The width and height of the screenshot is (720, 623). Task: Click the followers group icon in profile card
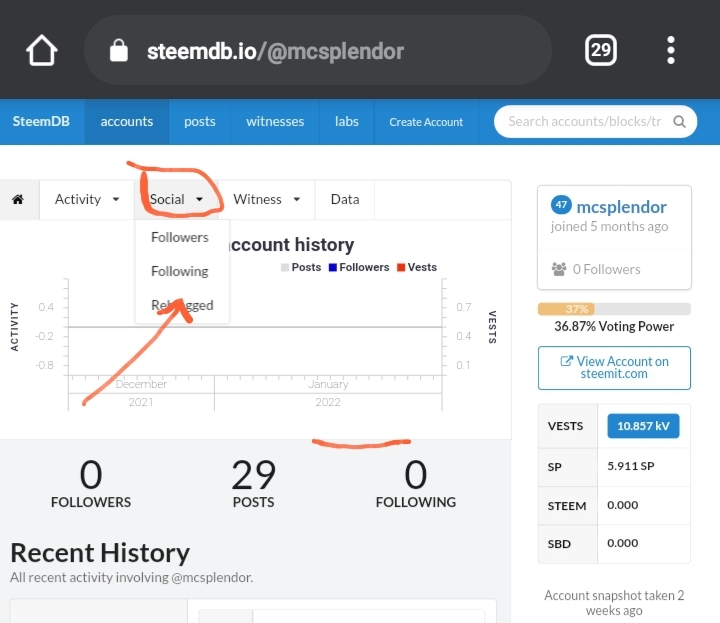[x=559, y=269]
